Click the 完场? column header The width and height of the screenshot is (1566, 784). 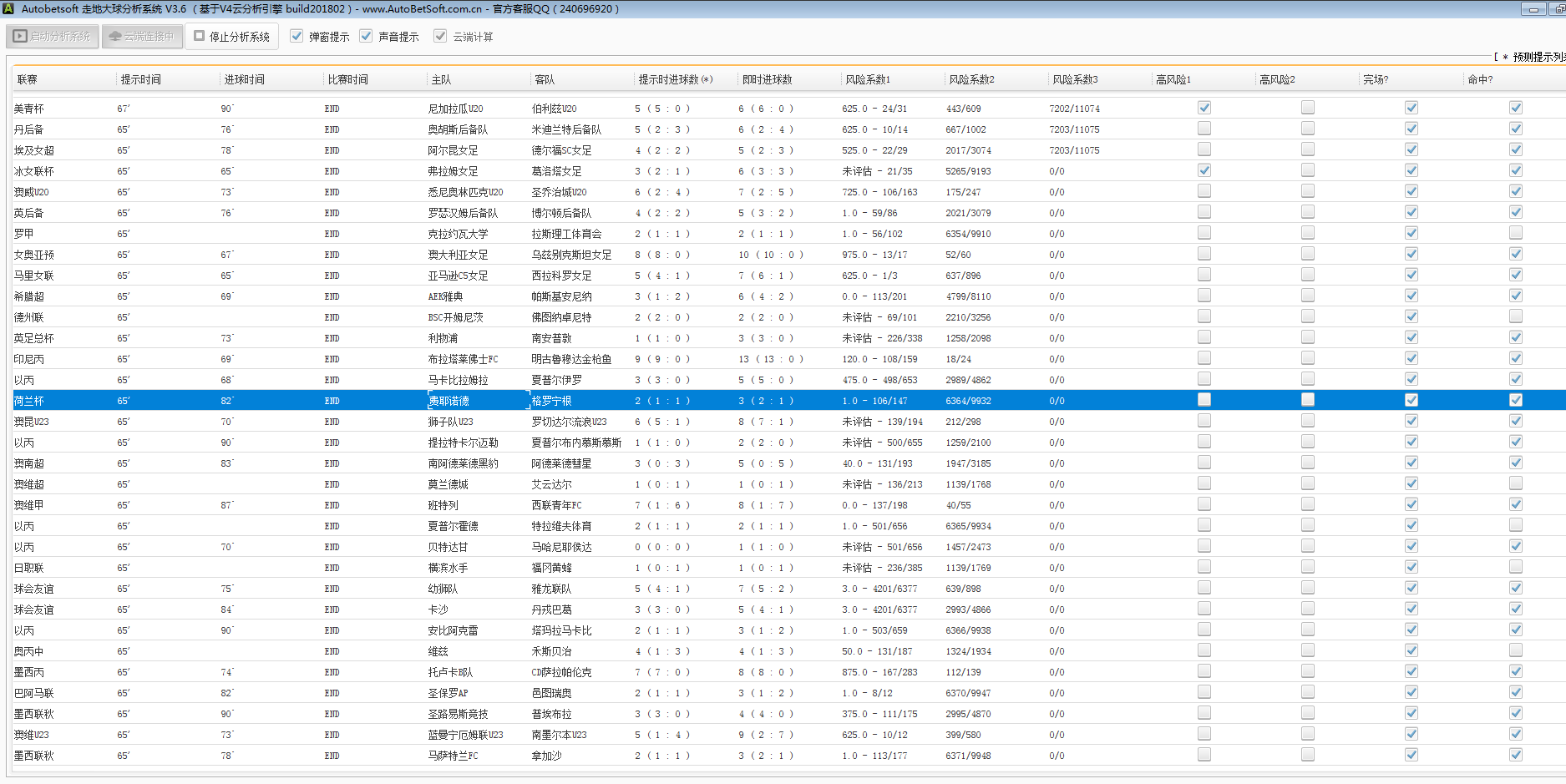pyautogui.click(x=1376, y=80)
